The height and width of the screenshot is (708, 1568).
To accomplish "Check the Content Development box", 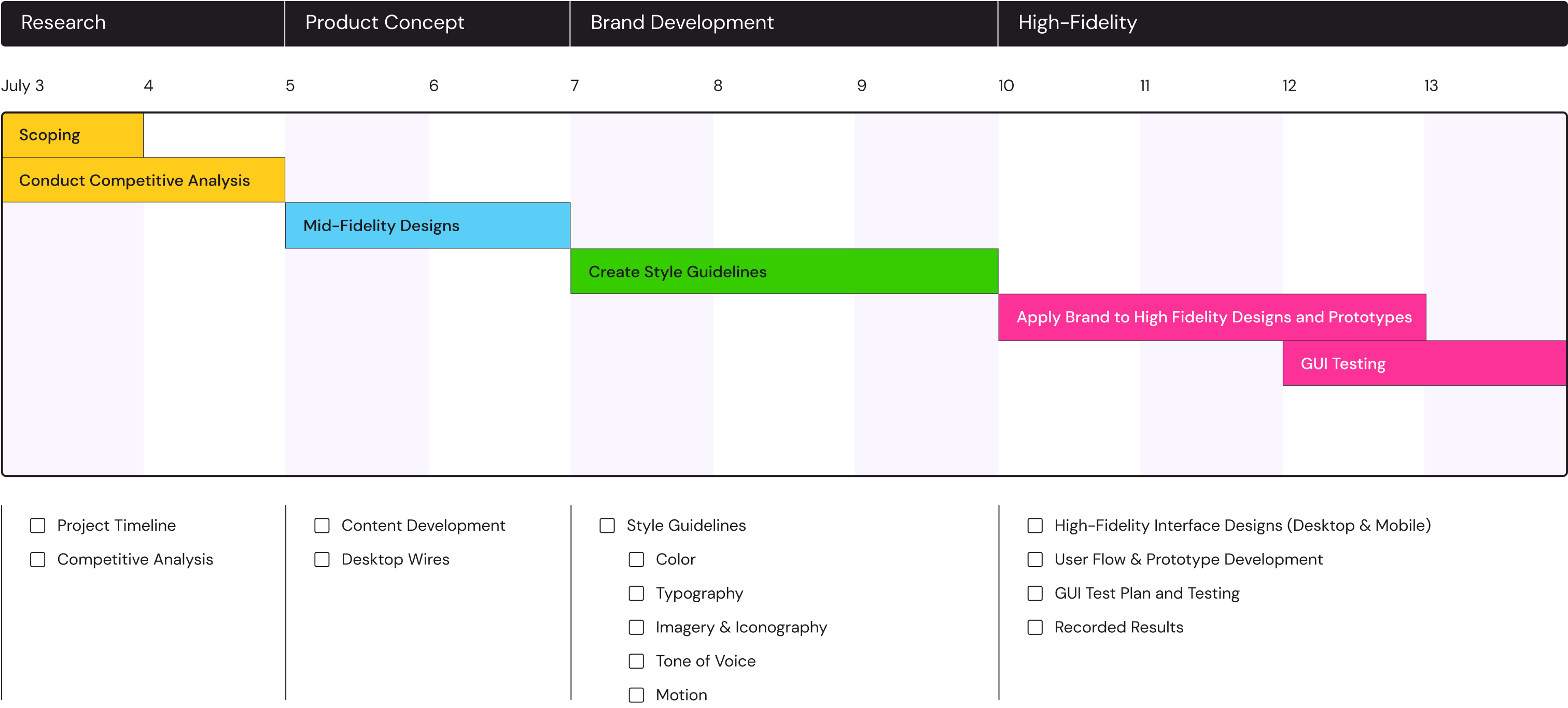I will click(x=322, y=526).
